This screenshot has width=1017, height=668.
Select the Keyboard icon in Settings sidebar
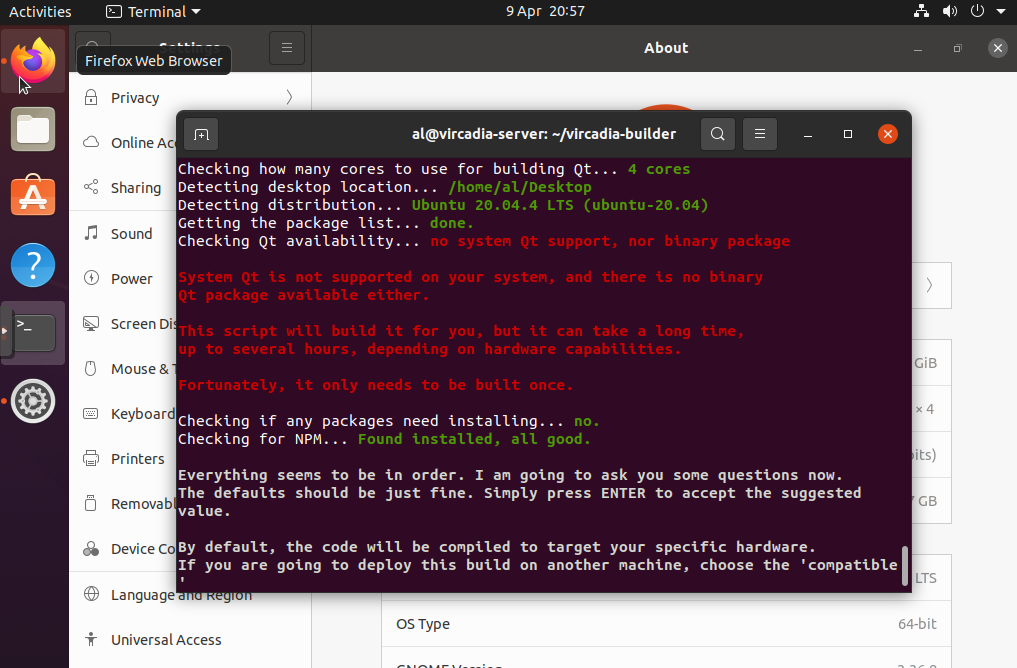pyautogui.click(x=91, y=414)
